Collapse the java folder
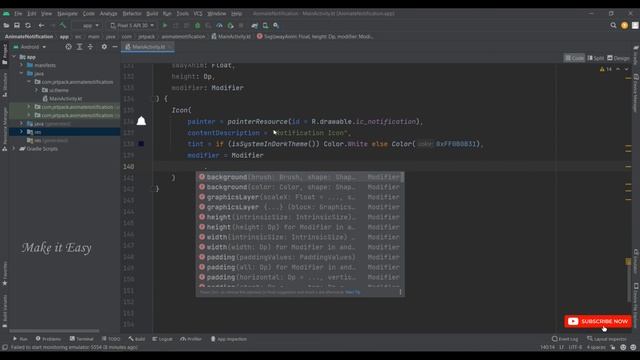 [x=22, y=73]
